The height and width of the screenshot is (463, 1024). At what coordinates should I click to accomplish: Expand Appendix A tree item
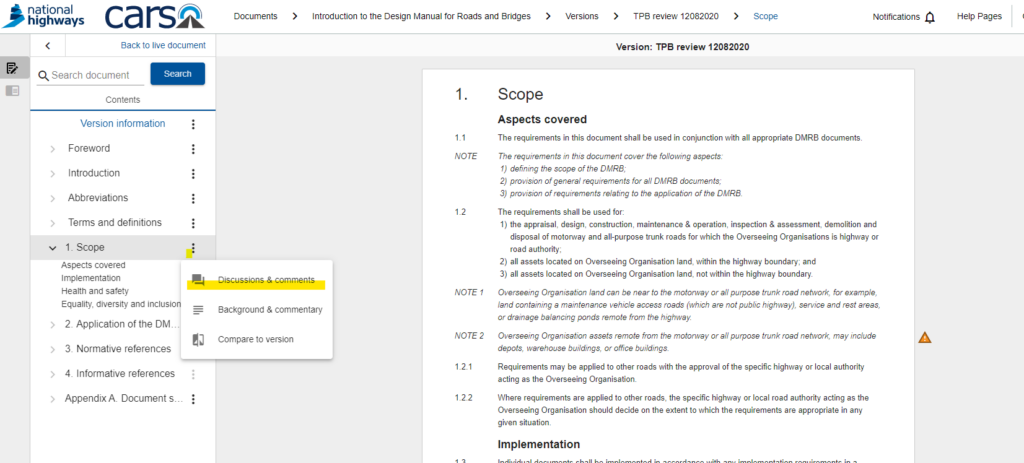click(x=53, y=399)
